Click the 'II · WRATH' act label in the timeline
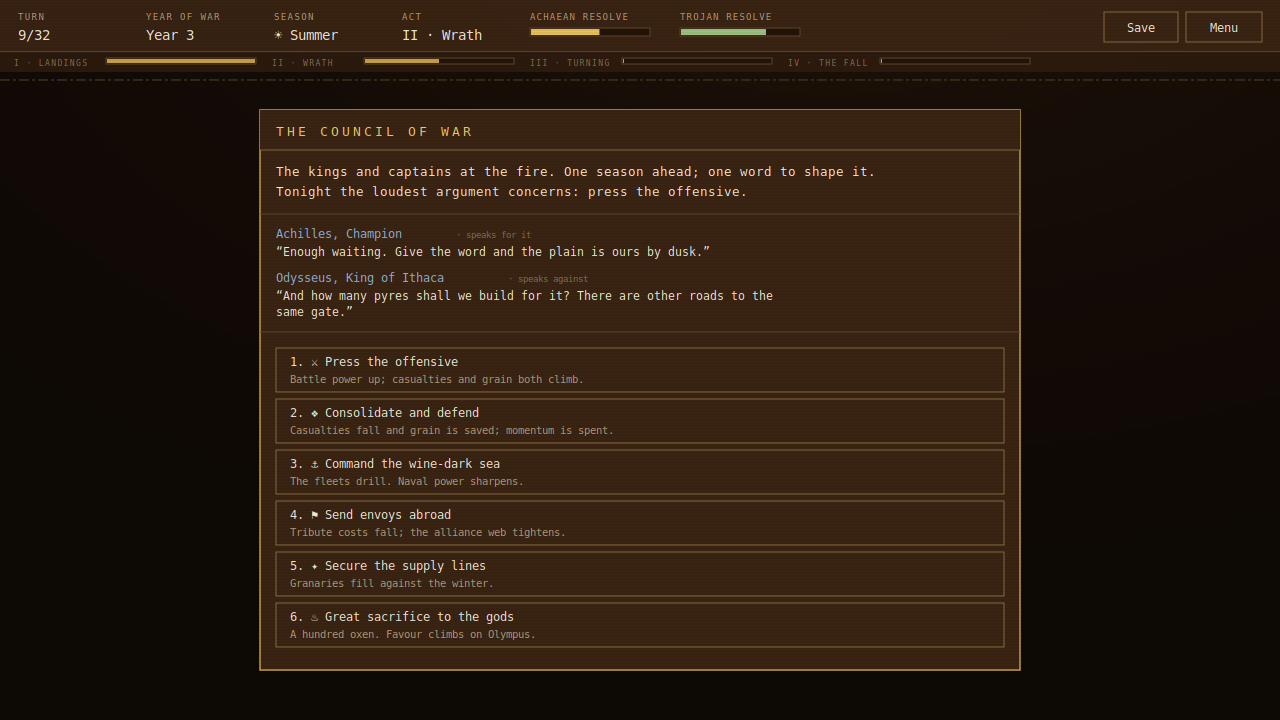1280x720 pixels. 303,63
